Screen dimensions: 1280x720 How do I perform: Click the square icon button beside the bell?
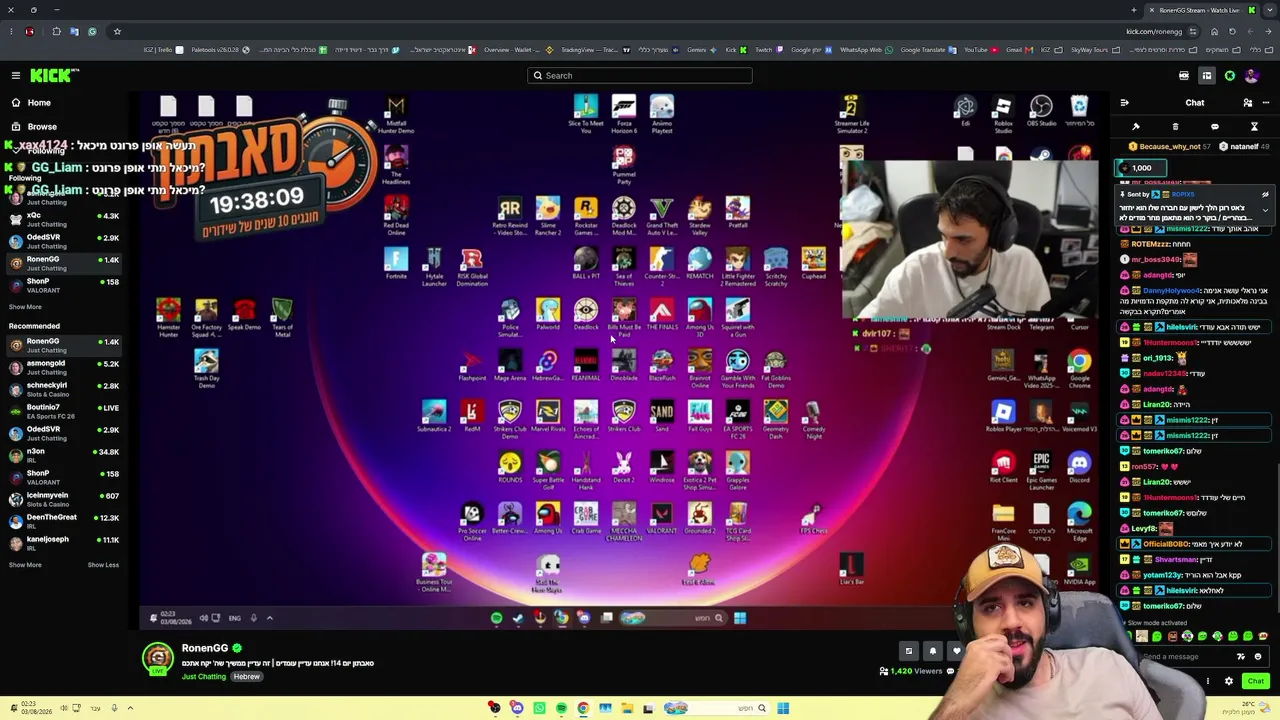(909, 651)
